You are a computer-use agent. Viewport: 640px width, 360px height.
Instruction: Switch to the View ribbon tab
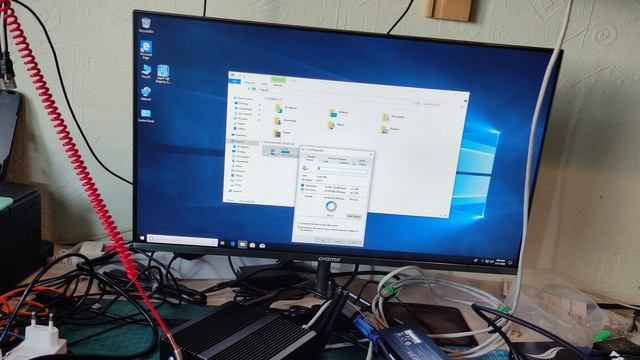point(264,84)
